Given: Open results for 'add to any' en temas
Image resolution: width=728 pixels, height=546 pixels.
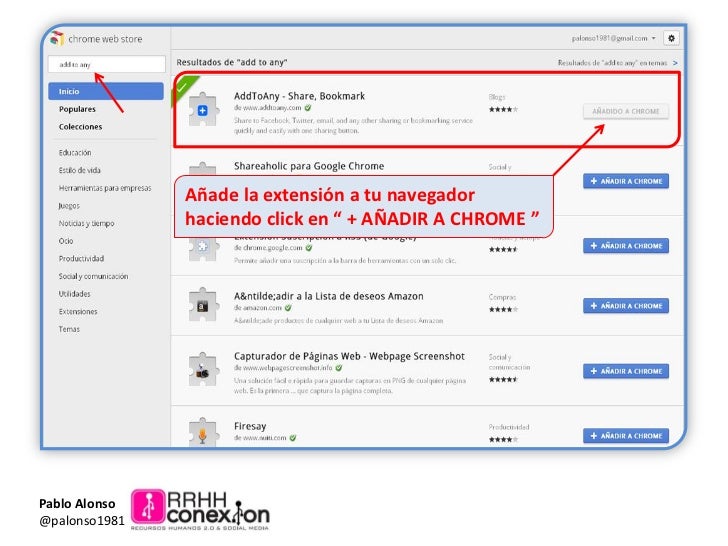Looking at the screenshot, I should 618,63.
